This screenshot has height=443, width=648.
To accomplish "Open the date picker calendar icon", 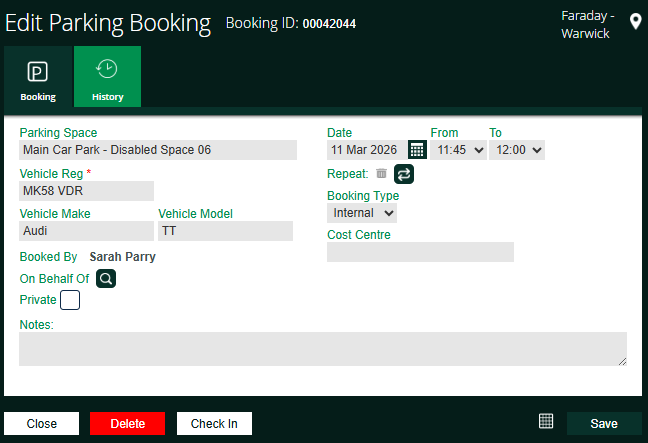I will (x=417, y=149).
